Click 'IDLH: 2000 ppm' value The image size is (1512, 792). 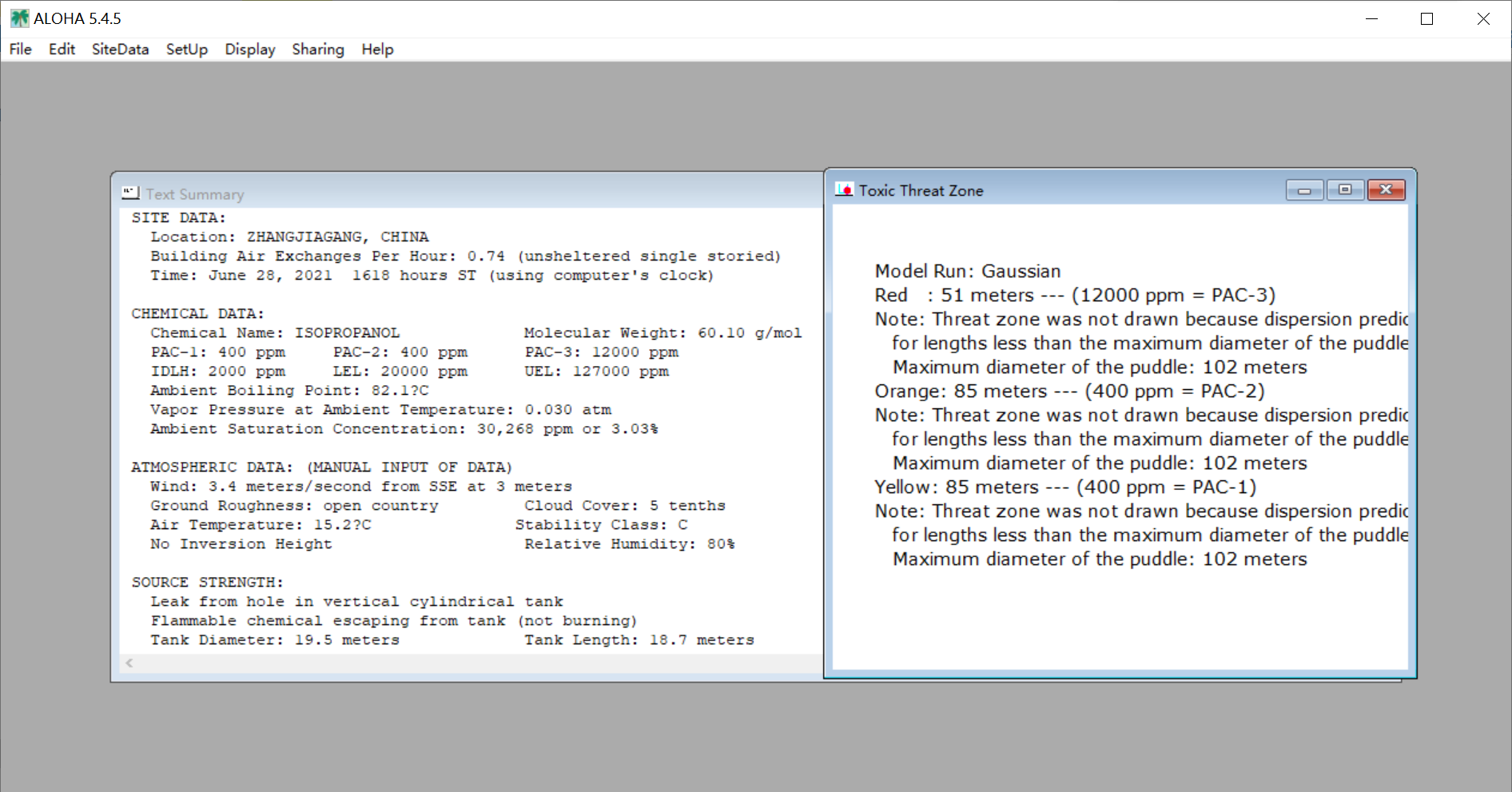[x=217, y=371]
